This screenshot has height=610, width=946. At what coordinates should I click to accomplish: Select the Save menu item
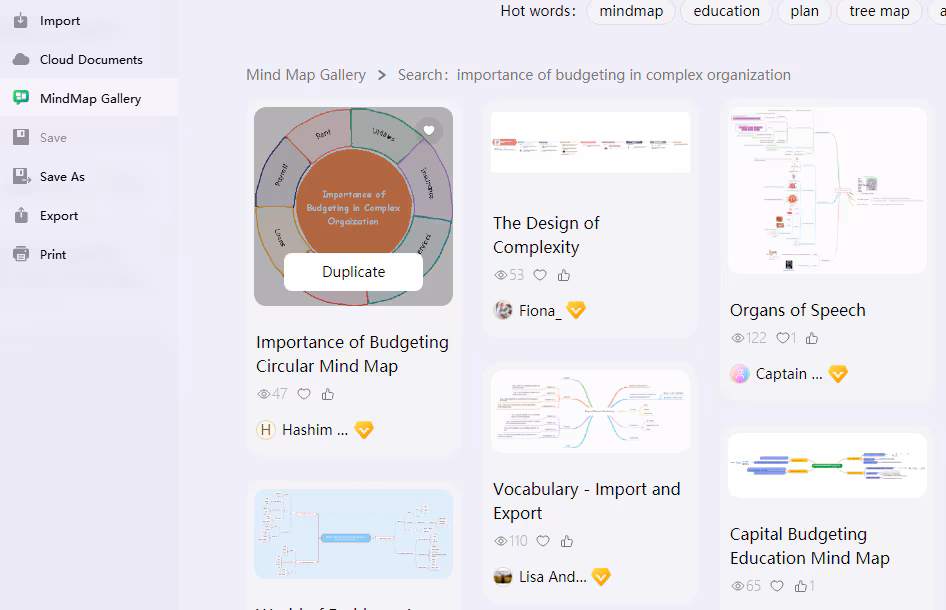53,138
